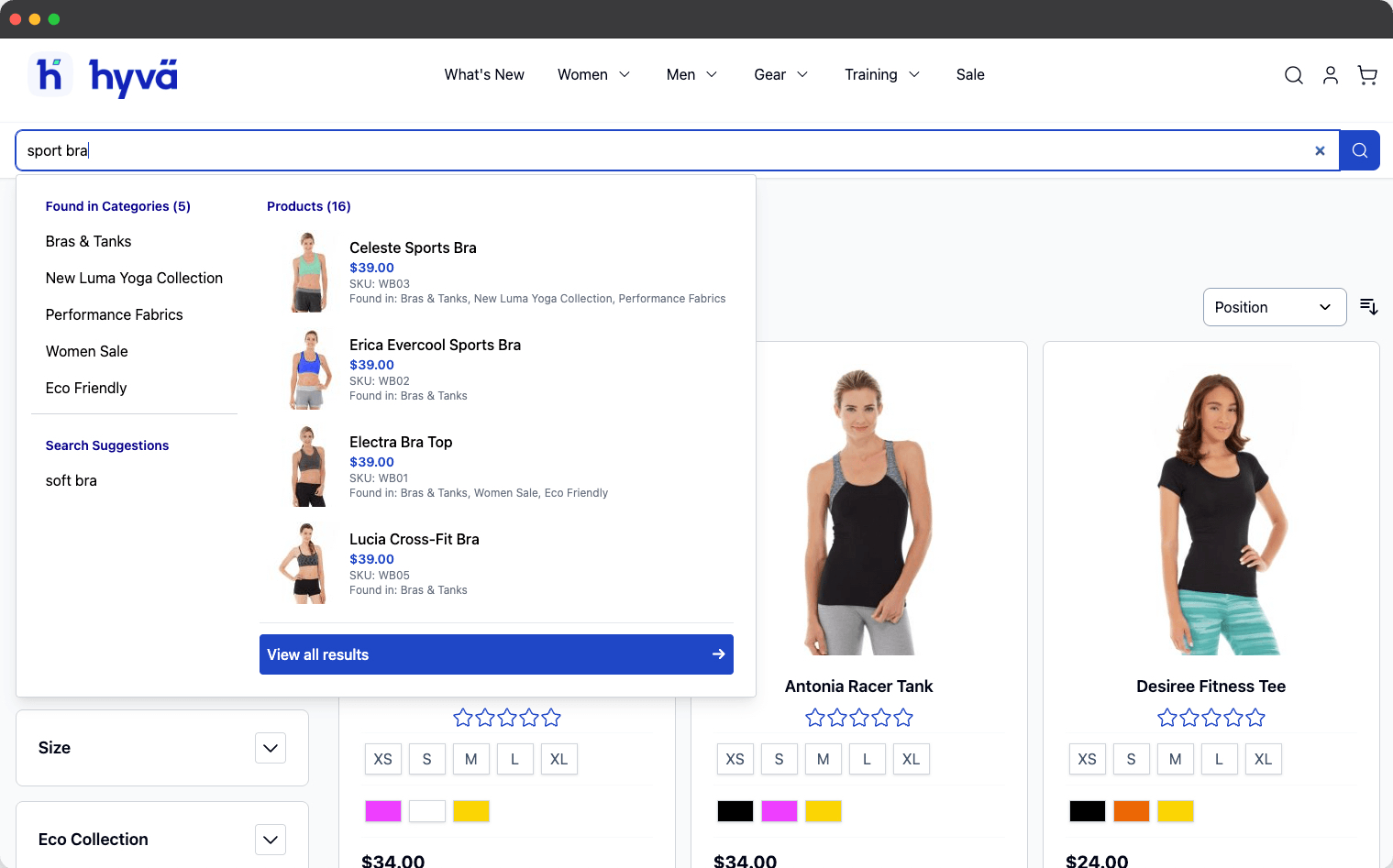This screenshot has width=1393, height=868.
Task: Toggle the sort direction icon
Action: [x=1368, y=306]
